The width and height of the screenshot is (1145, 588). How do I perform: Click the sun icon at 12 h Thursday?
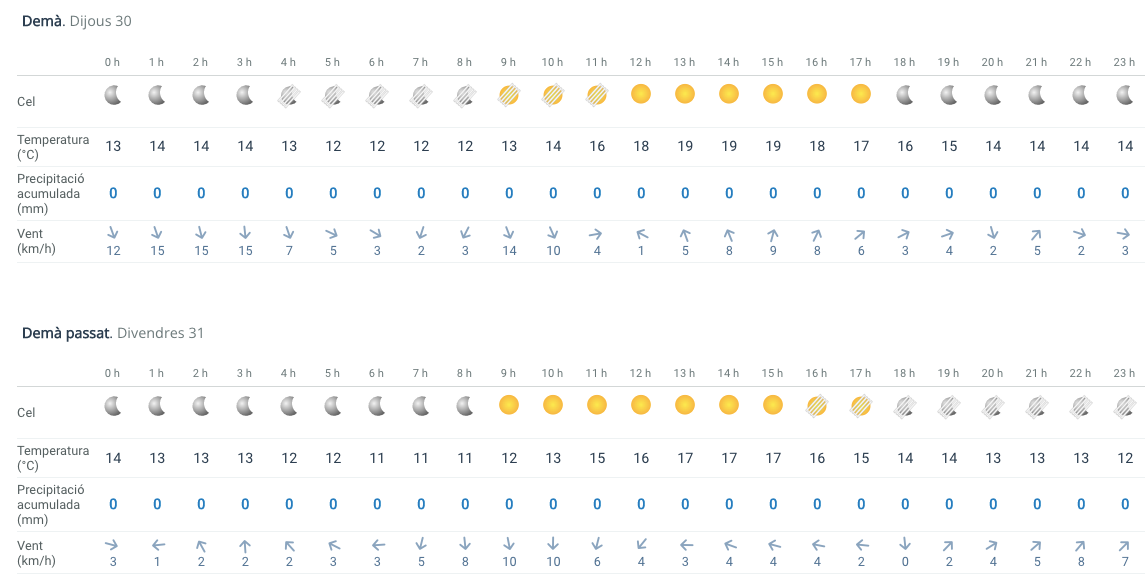(641, 94)
